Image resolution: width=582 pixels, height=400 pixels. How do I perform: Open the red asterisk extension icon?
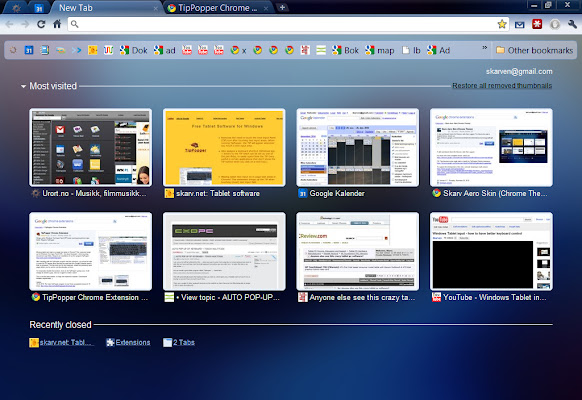[x=537, y=24]
